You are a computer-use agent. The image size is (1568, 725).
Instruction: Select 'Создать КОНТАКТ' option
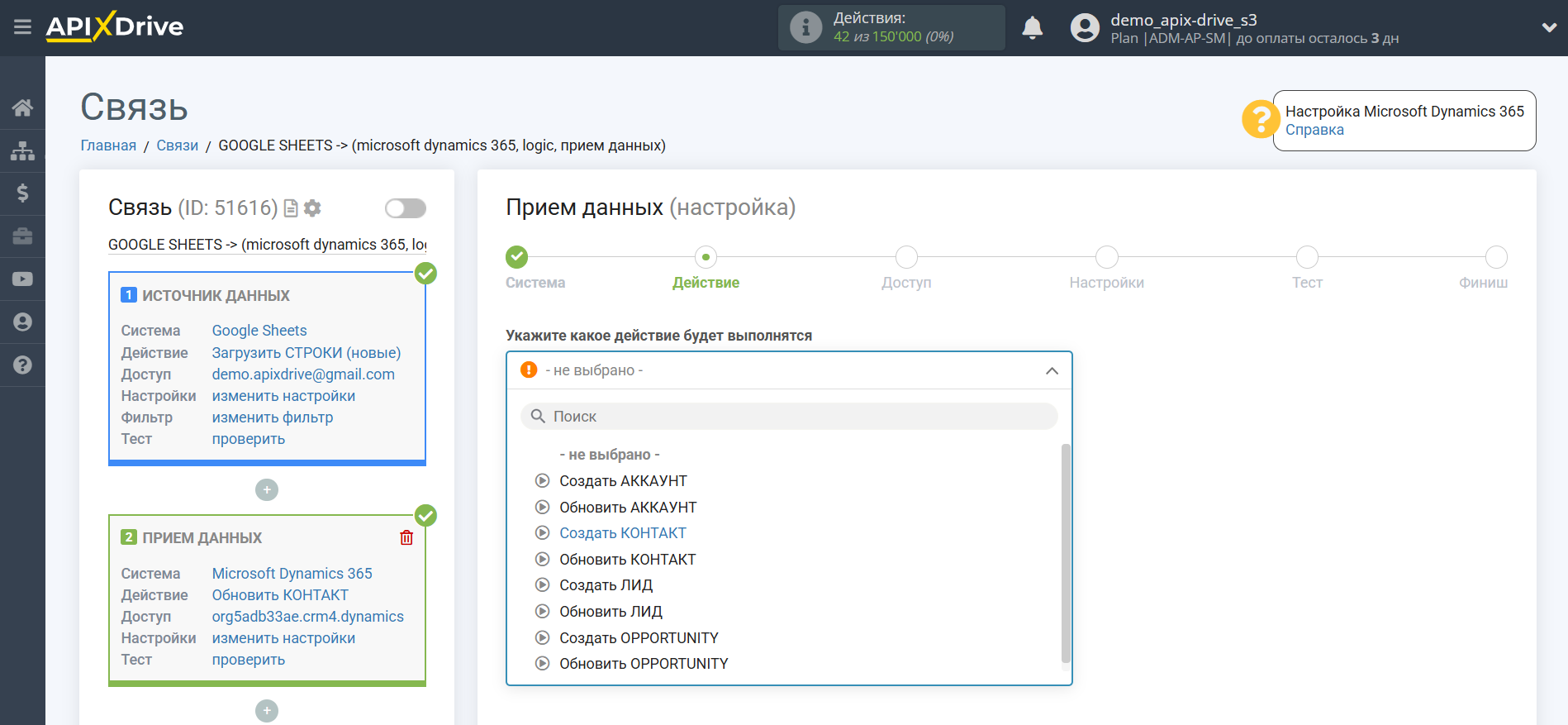point(623,533)
